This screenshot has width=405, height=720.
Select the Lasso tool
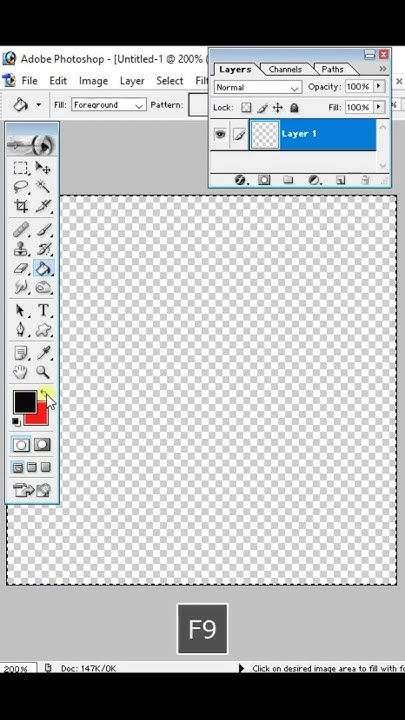[x=21, y=187]
